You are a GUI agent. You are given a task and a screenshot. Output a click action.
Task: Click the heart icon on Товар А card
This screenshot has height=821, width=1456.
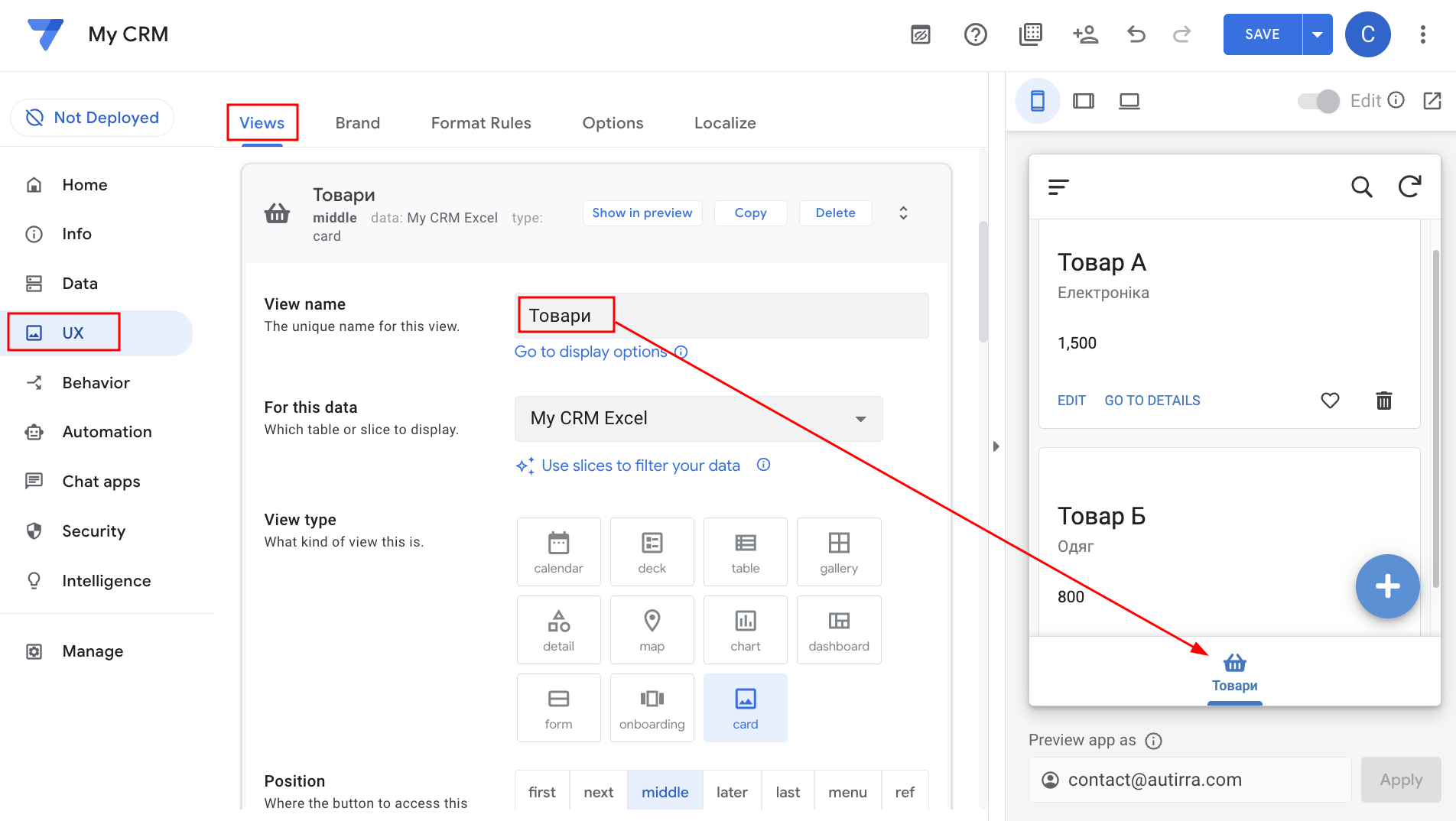(x=1331, y=401)
